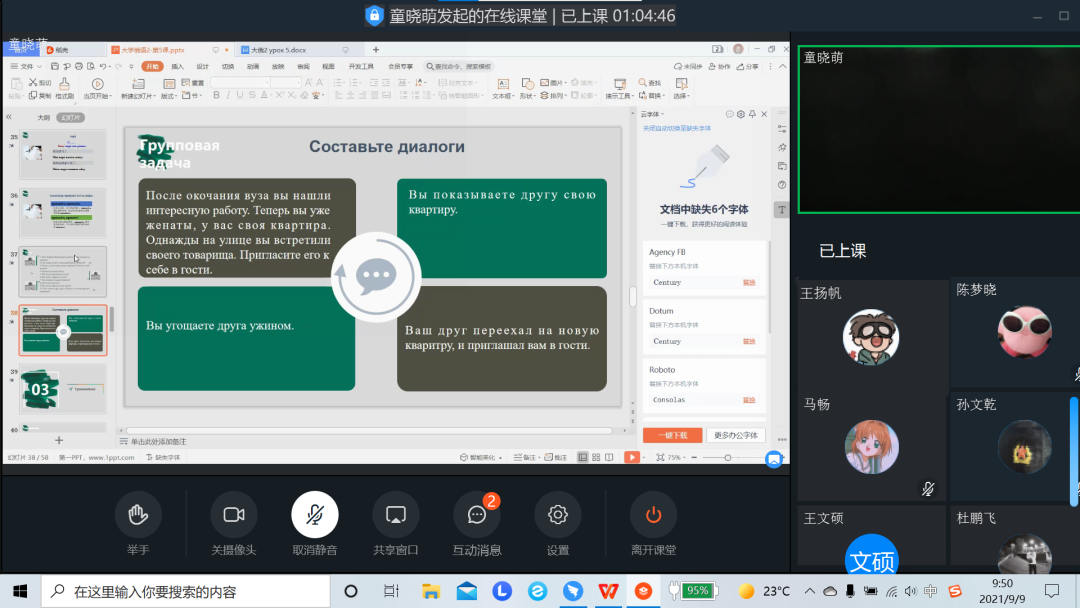The image size is (1080, 608).
Task: Start slideshow from current page icon
Action: (x=97, y=84)
